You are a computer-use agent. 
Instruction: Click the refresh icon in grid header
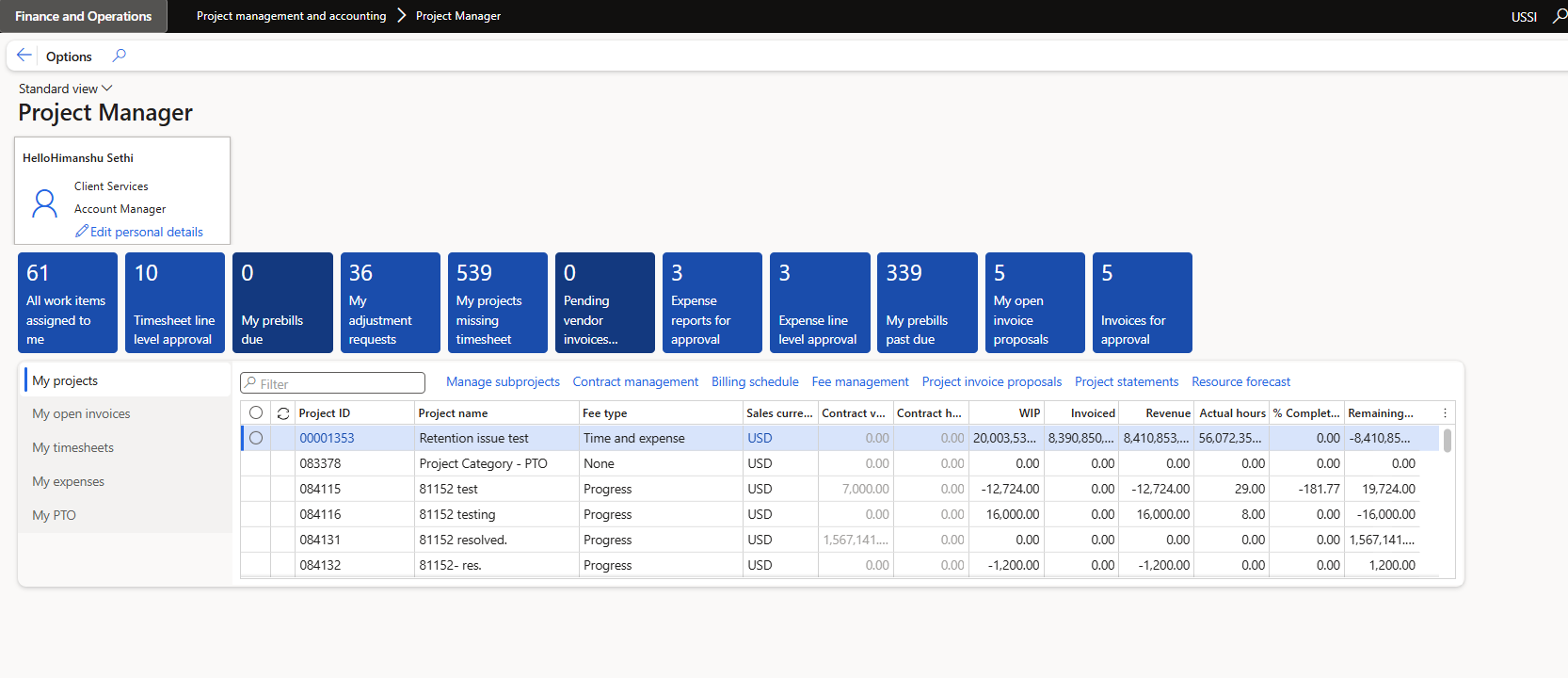pos(282,413)
